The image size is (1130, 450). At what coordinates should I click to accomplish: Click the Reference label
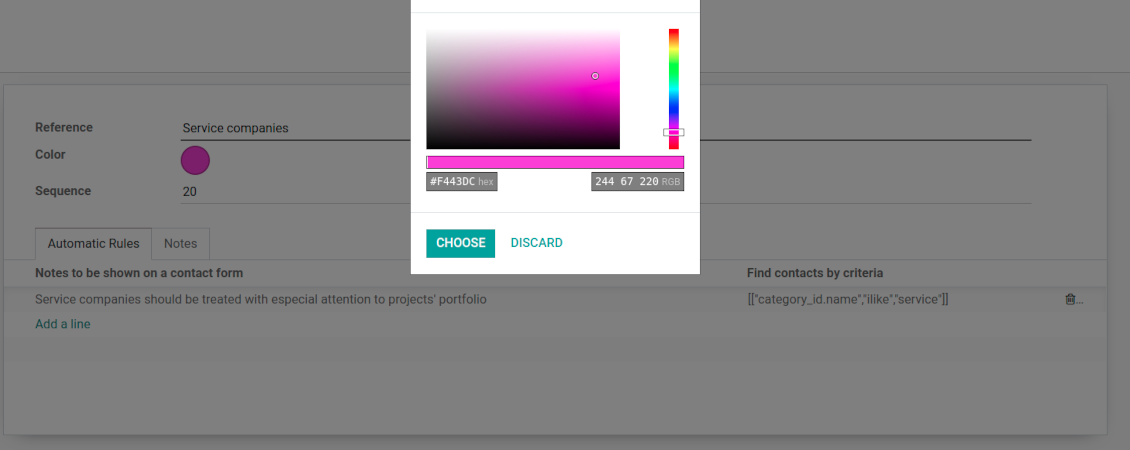64,128
